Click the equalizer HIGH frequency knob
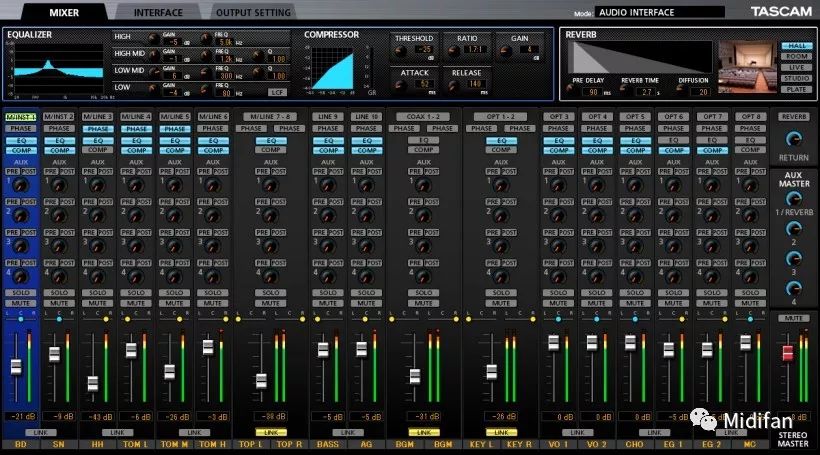 pyautogui.click(x=207, y=39)
